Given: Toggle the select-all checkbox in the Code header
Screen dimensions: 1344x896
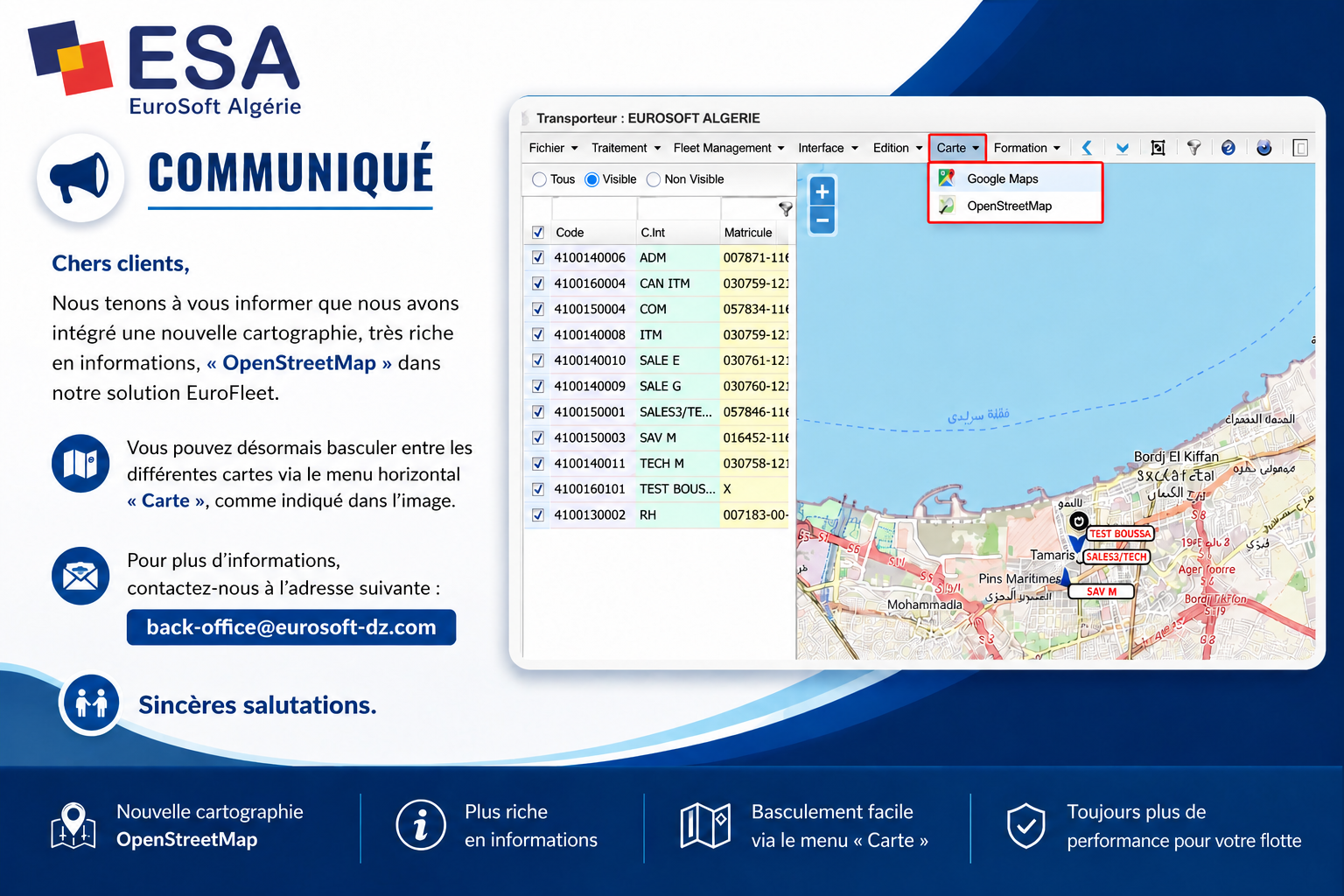Looking at the screenshot, I should click(538, 233).
